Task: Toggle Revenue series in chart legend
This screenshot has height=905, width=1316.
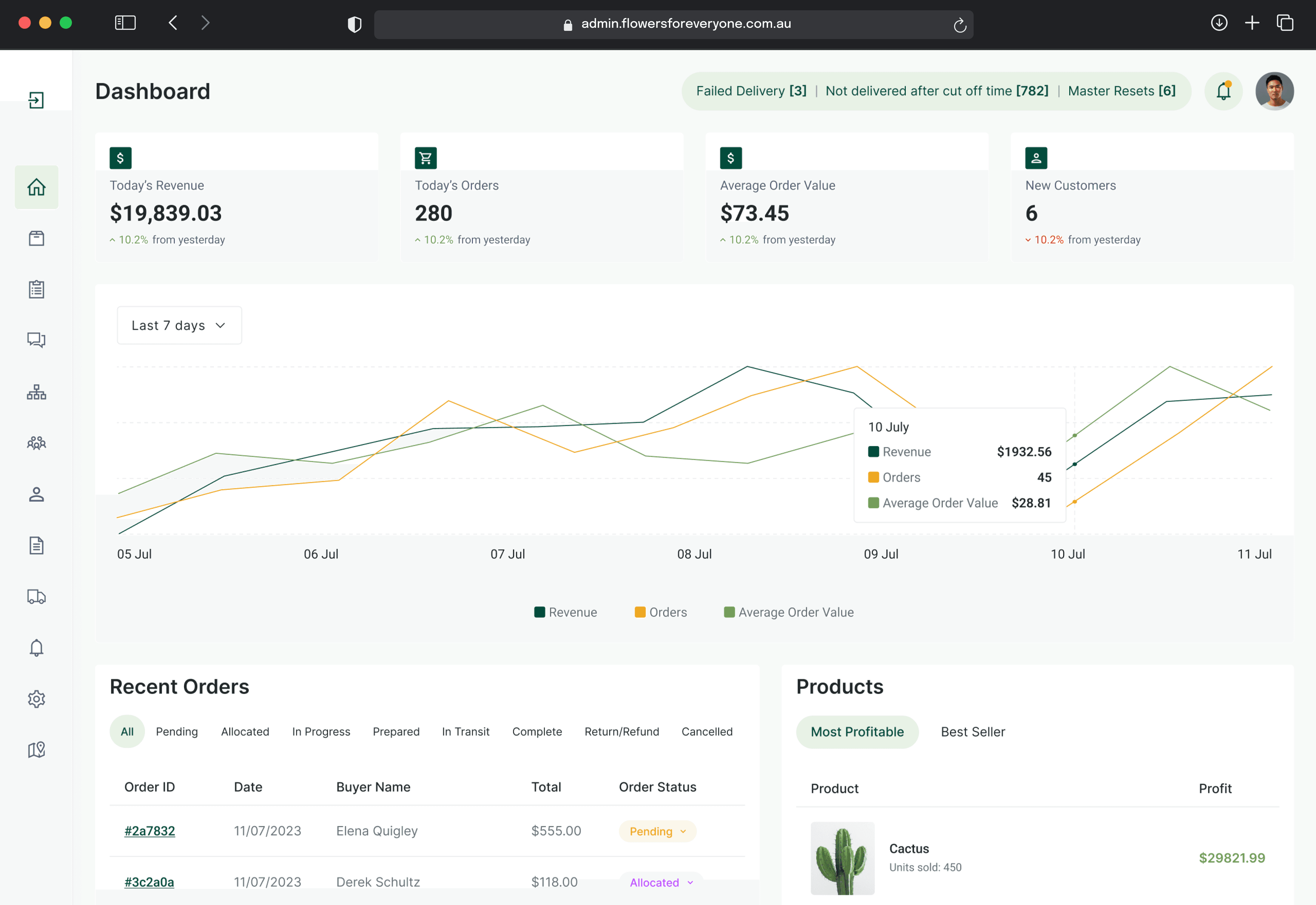Action: coord(565,612)
